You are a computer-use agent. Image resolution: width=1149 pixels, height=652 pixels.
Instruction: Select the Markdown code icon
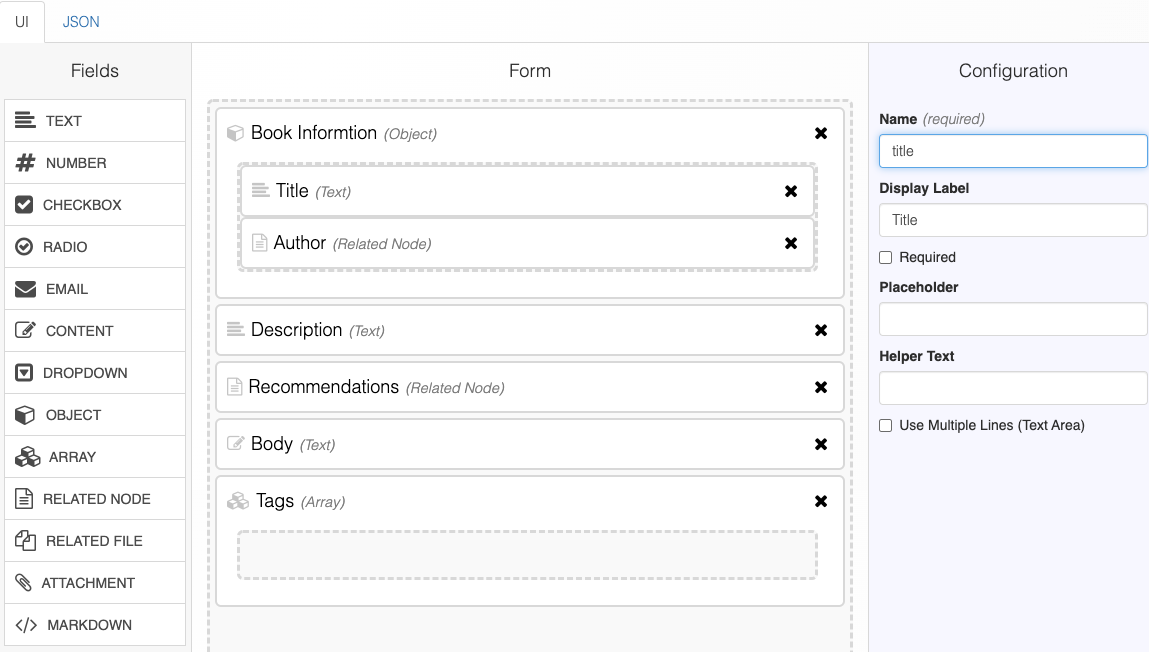coord(26,625)
